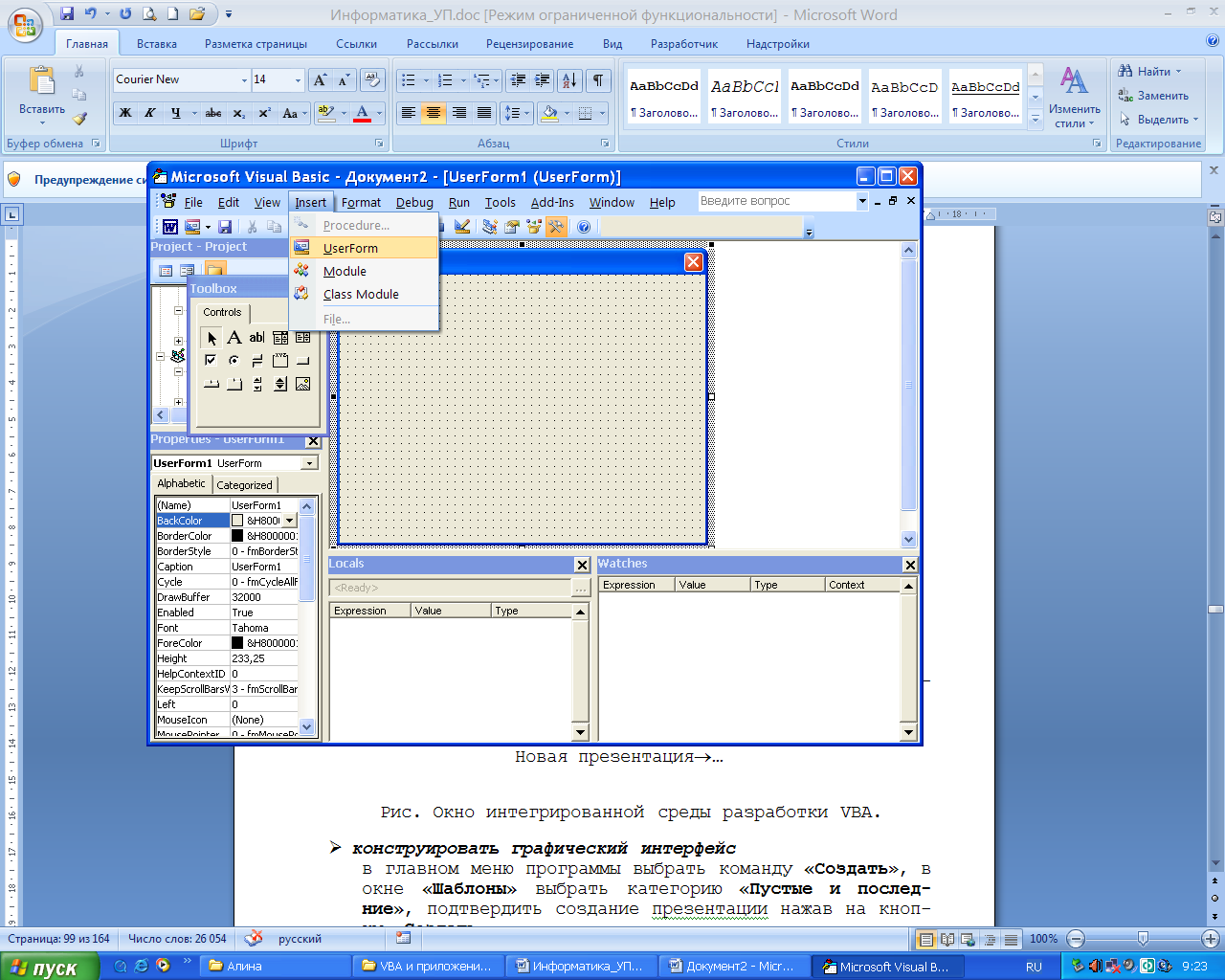This screenshot has width=1225, height=980.
Task: Pick the CheckBox control in Toolbox
Action: tap(212, 361)
